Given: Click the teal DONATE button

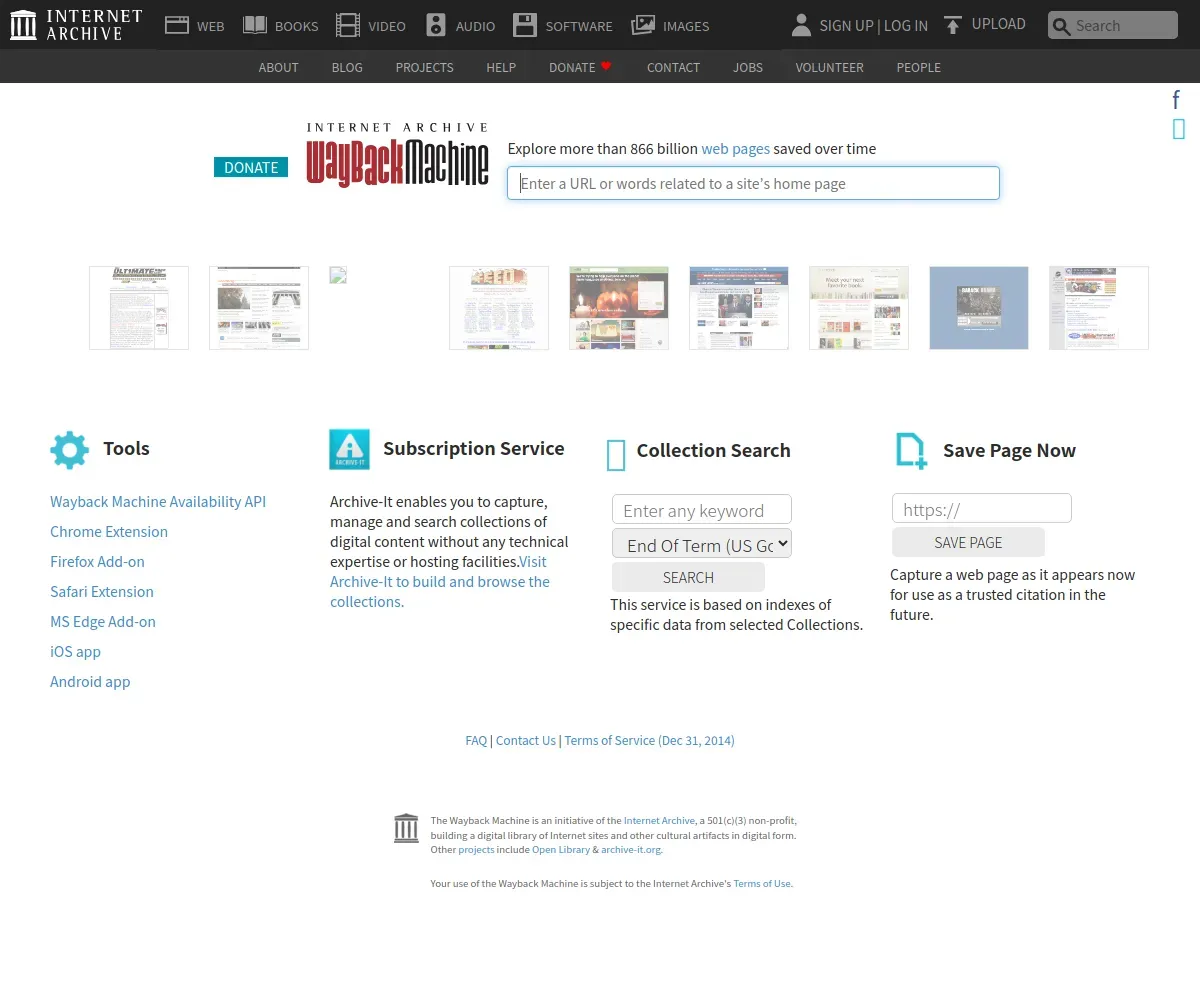Looking at the screenshot, I should [x=251, y=167].
